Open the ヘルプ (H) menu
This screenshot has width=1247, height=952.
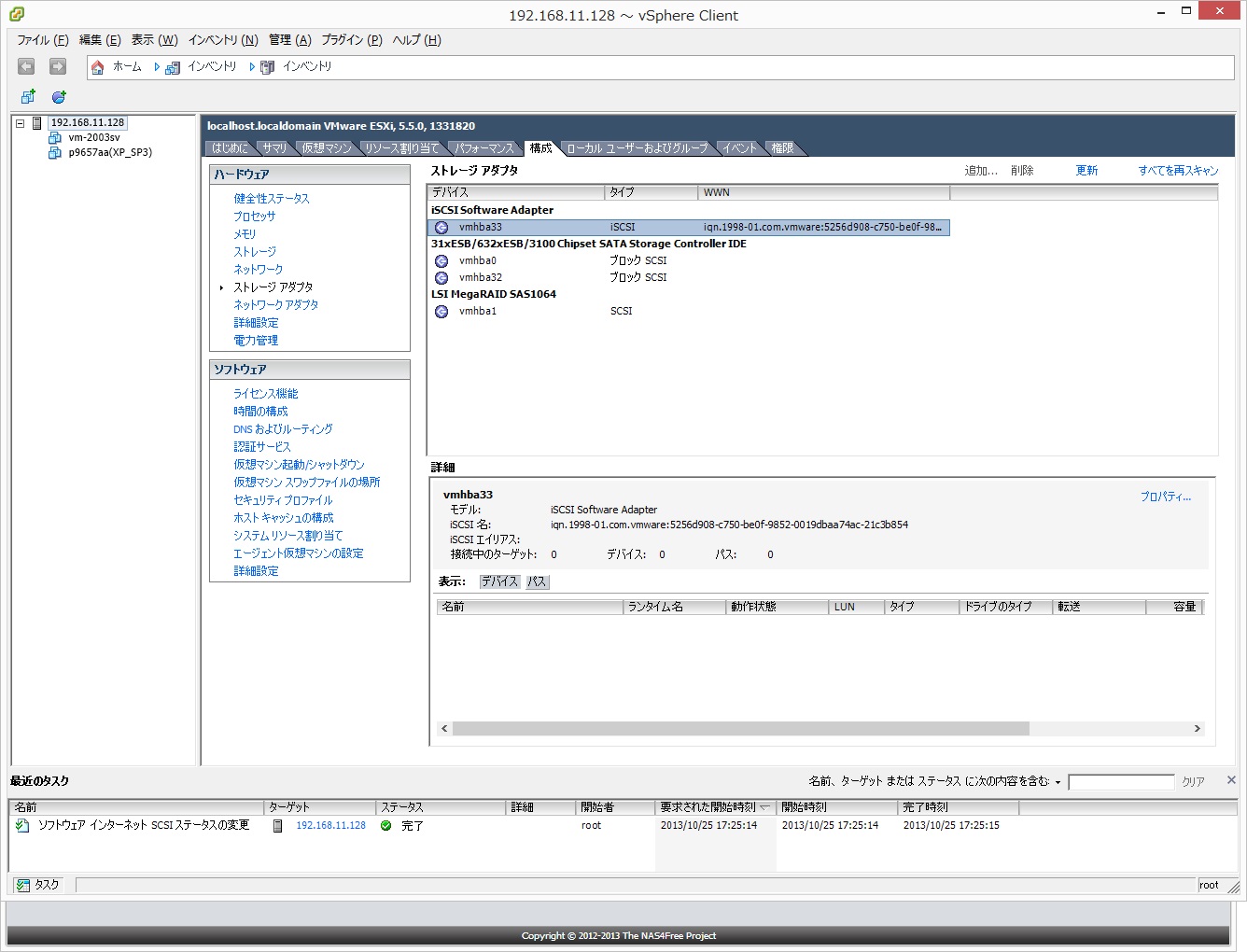416,40
